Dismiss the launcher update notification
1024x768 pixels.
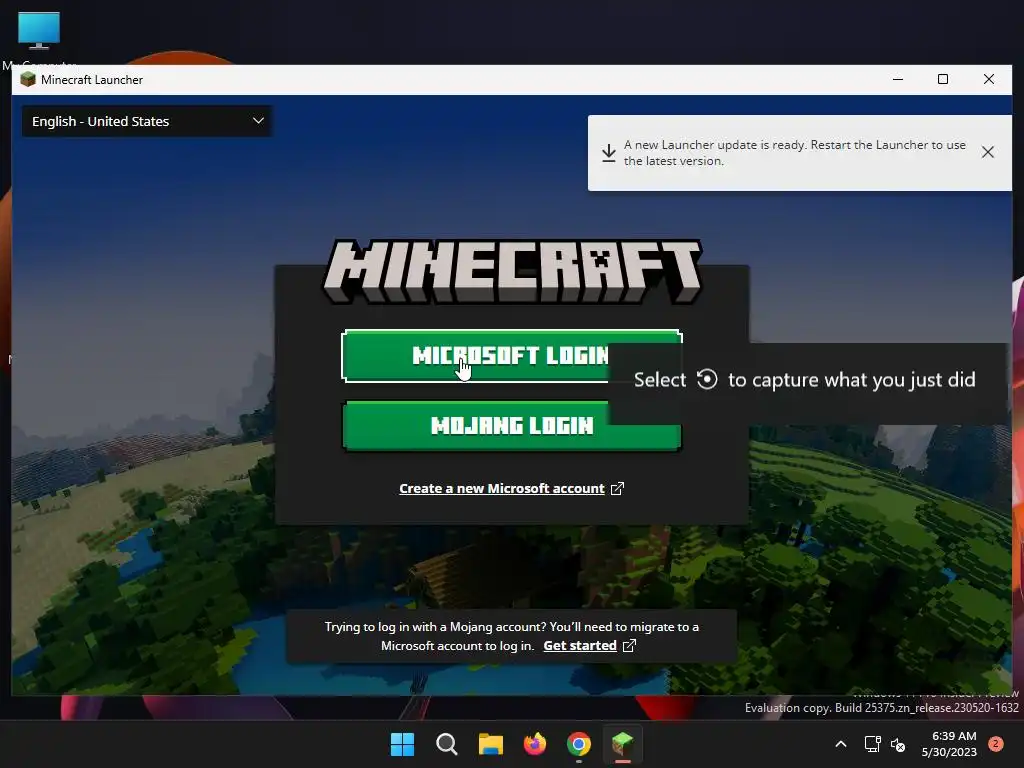(987, 152)
